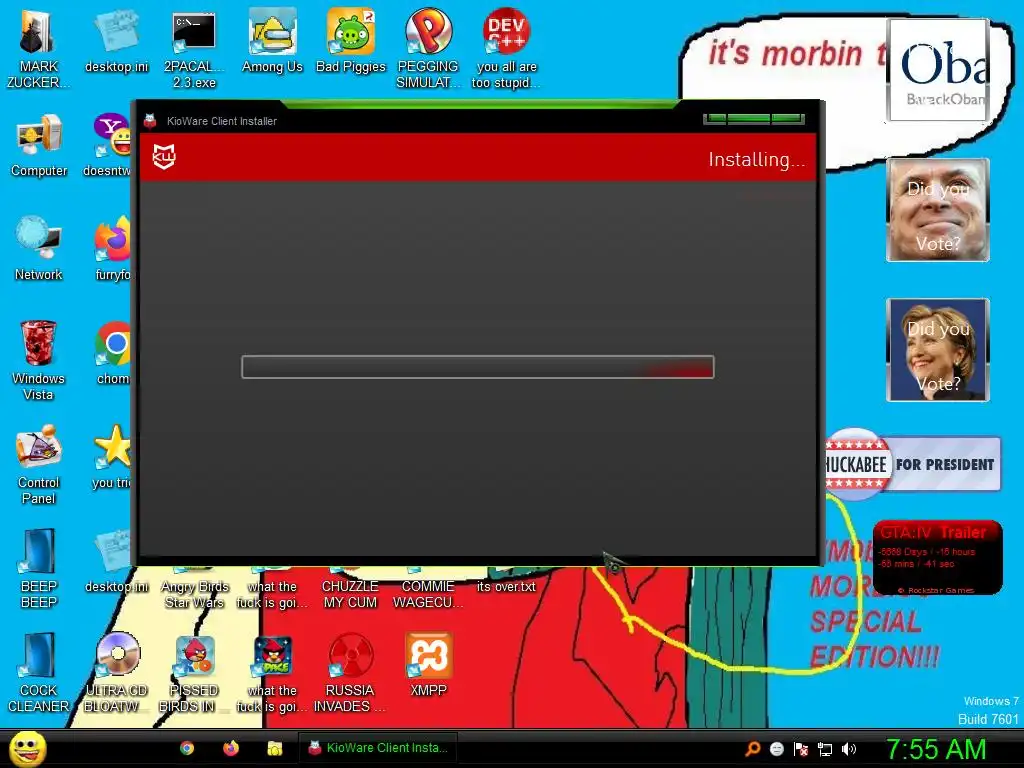1024x768 pixels.
Task: Select the Among Us desktop shortcut
Action: point(272,41)
